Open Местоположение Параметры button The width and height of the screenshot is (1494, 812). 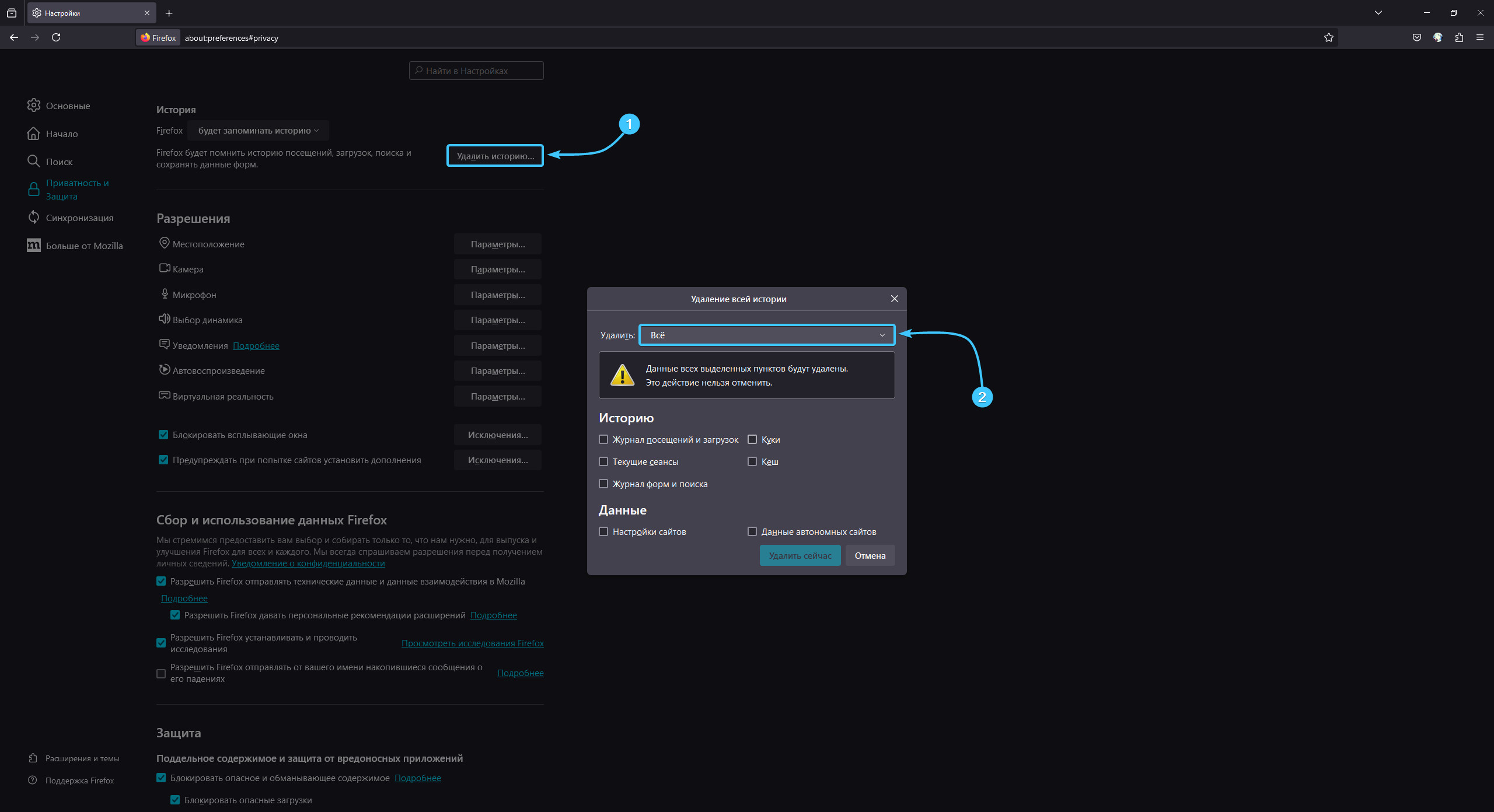(x=497, y=244)
